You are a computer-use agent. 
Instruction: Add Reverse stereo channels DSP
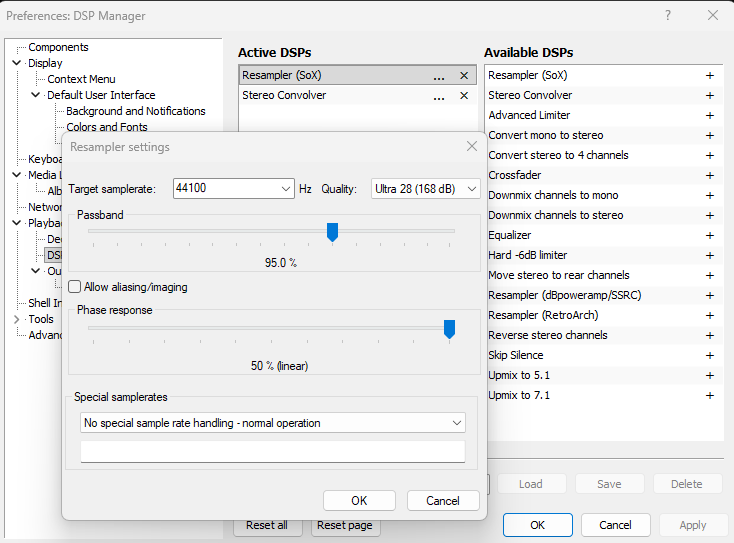click(x=710, y=336)
